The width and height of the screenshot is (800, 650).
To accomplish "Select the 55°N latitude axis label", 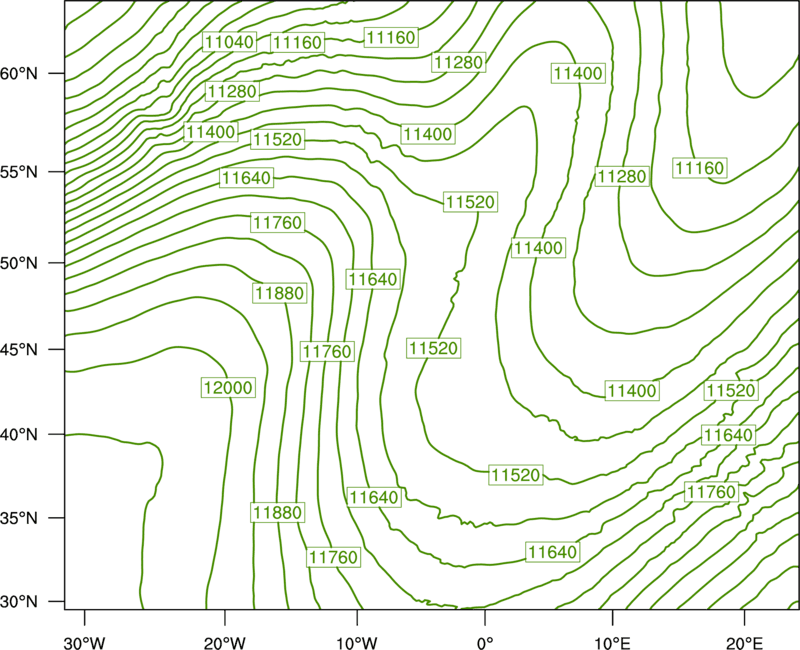I will tap(19, 172).
